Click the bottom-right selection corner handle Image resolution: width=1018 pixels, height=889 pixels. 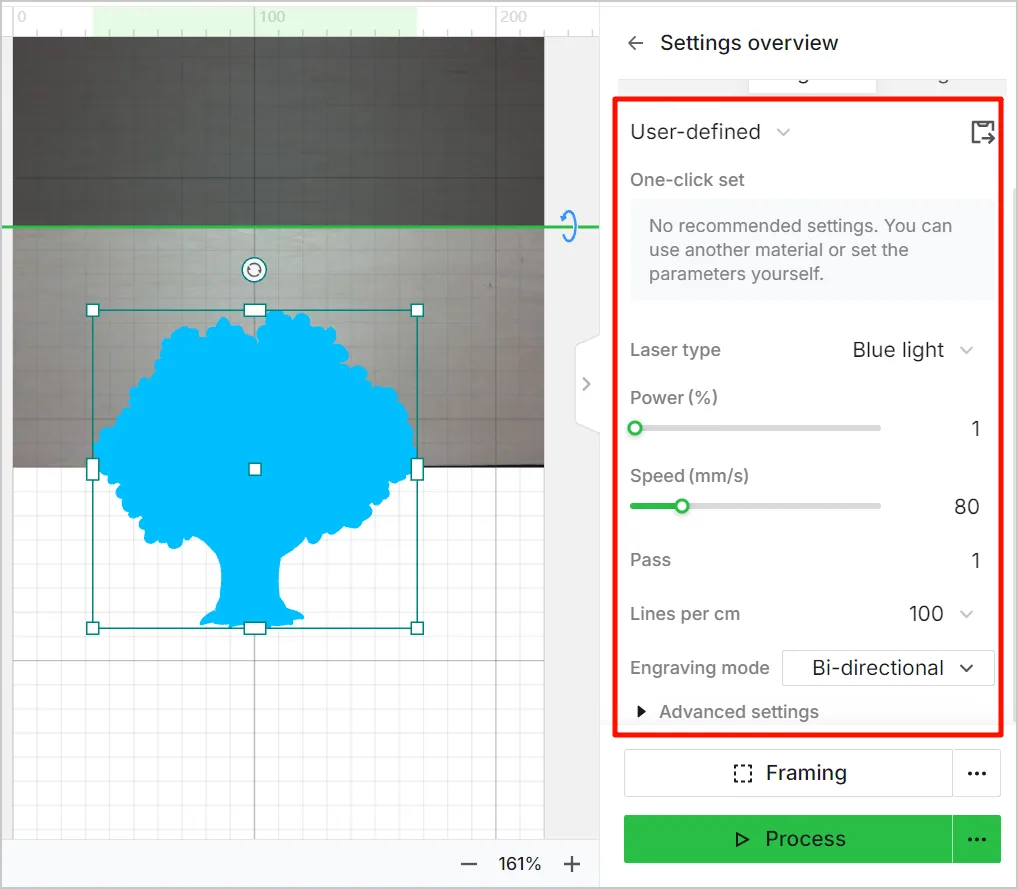(x=417, y=628)
